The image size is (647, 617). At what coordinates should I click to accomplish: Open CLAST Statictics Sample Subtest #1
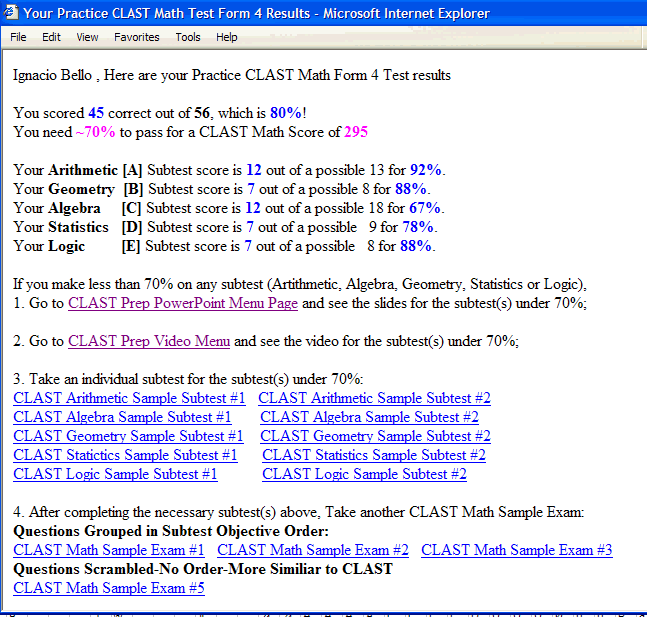click(125, 455)
